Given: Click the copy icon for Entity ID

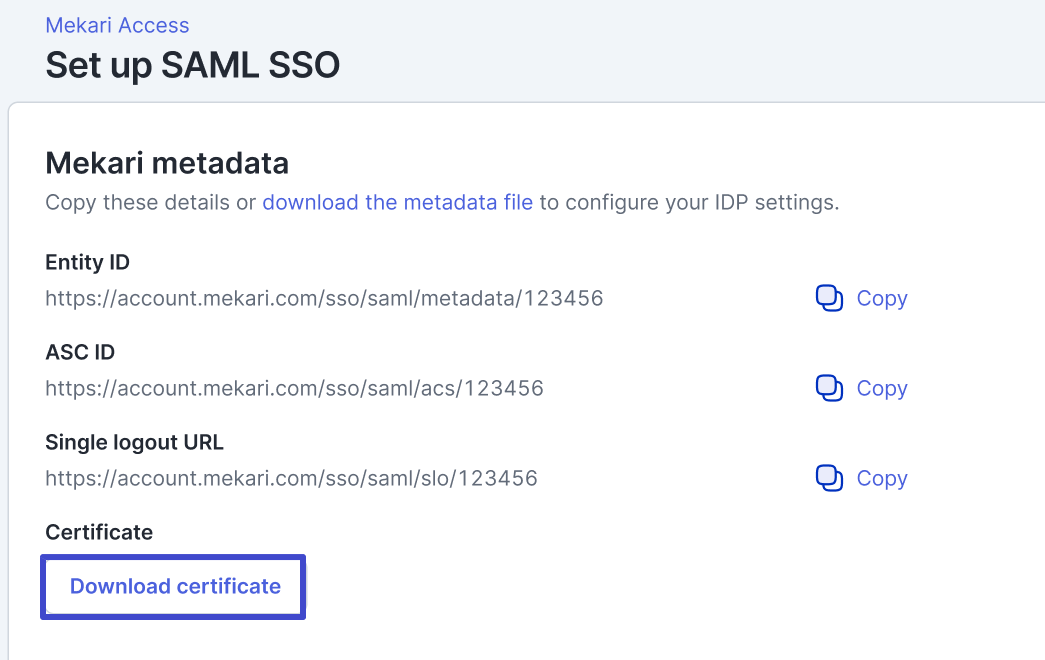Looking at the screenshot, I should (830, 298).
